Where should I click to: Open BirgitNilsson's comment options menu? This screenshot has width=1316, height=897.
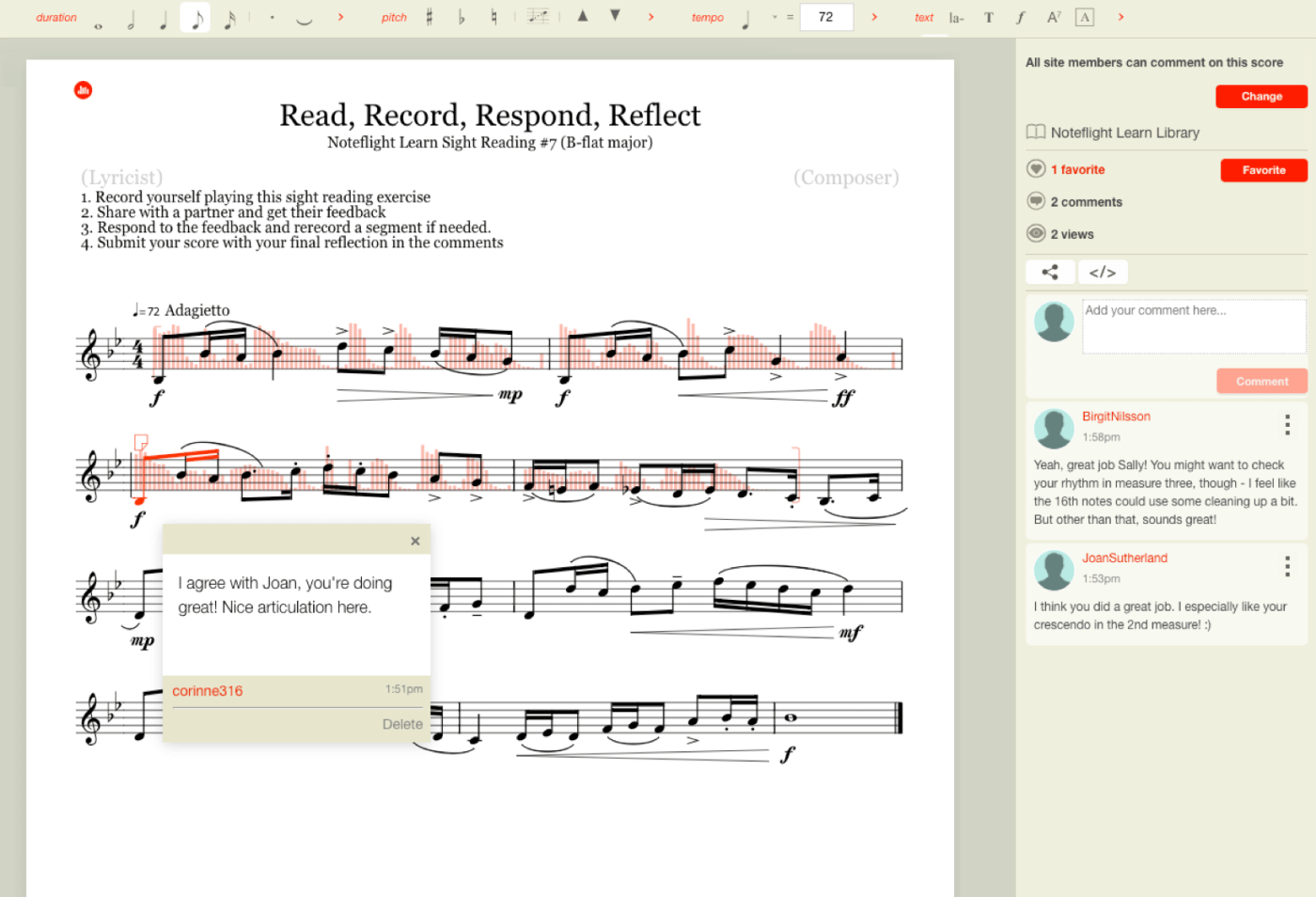[x=1287, y=425]
